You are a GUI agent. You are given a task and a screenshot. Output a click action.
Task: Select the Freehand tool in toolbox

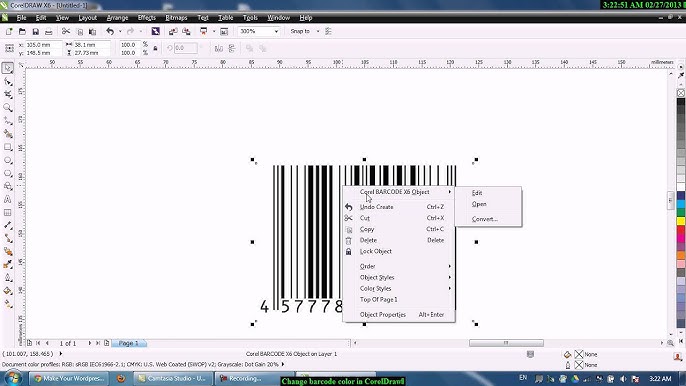tap(7, 121)
